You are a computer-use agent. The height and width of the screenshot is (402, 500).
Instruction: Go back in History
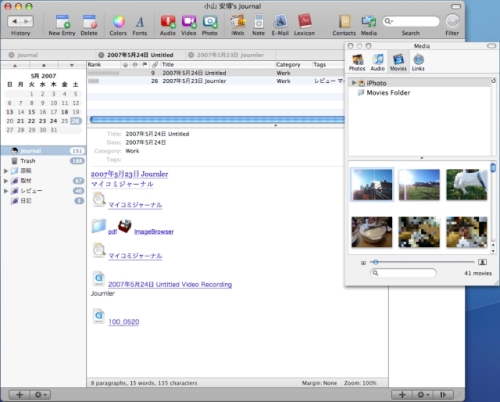14,21
